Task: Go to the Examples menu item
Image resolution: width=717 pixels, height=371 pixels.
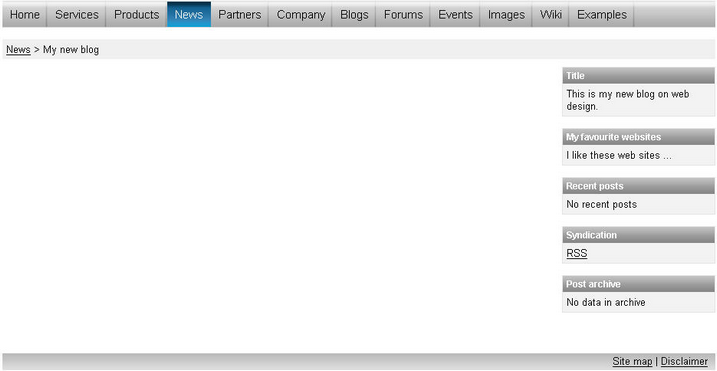Action: pos(602,15)
